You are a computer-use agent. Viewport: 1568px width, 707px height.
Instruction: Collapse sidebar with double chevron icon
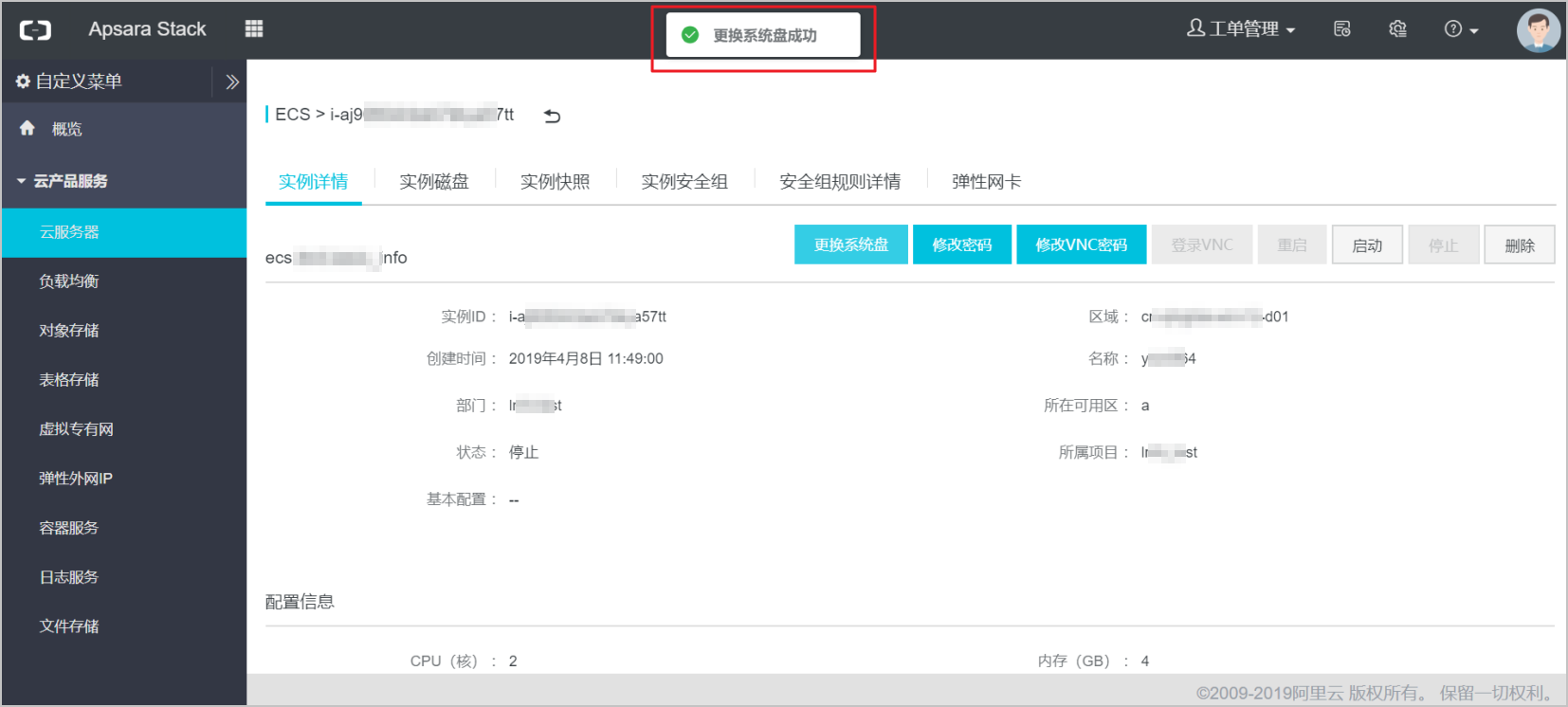tap(232, 82)
